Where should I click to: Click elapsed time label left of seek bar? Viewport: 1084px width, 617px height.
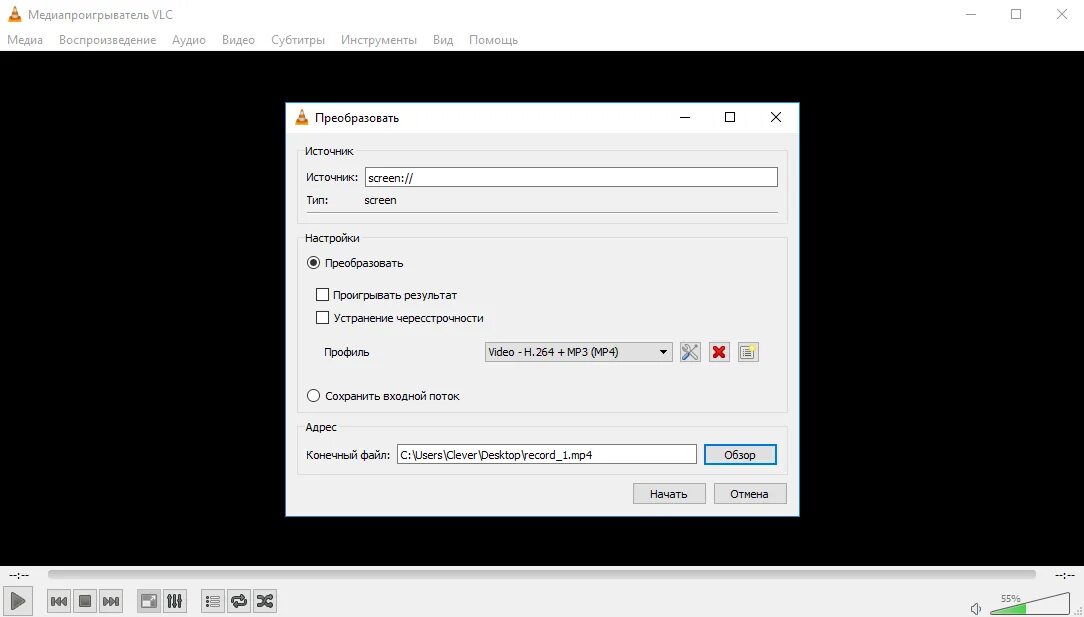click(x=19, y=575)
